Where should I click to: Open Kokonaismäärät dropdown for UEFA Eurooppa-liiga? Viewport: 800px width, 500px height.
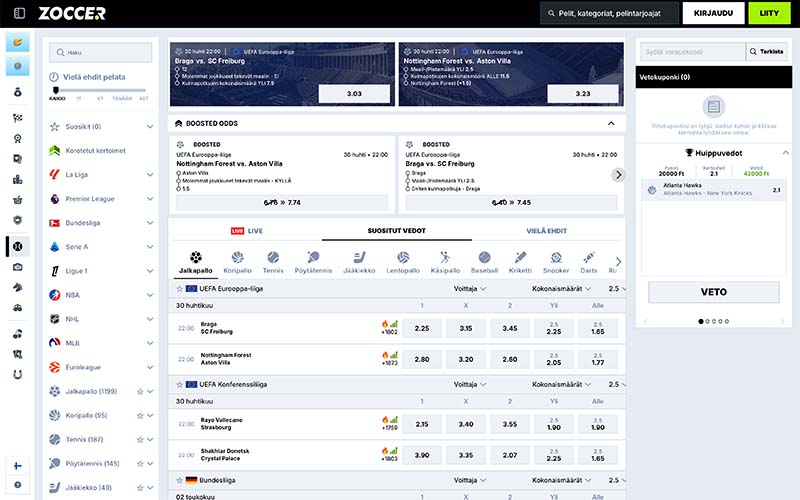tap(561, 289)
